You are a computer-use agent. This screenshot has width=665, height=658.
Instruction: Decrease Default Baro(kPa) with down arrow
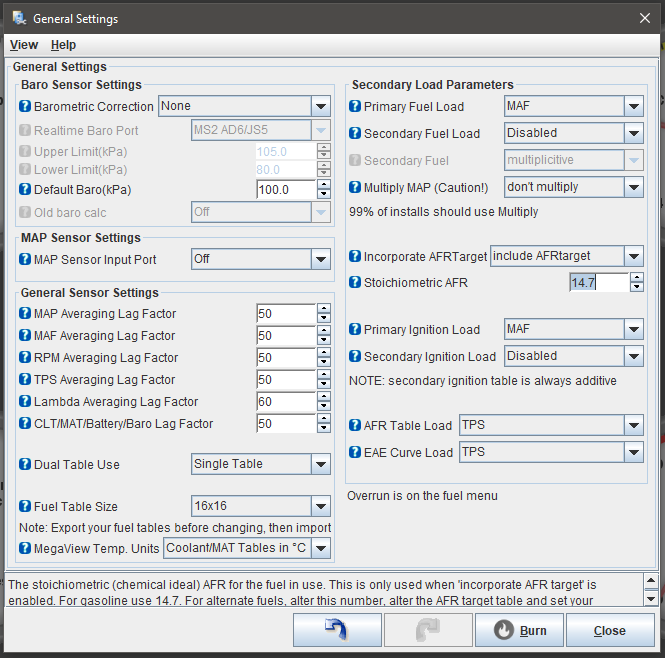(x=324, y=194)
